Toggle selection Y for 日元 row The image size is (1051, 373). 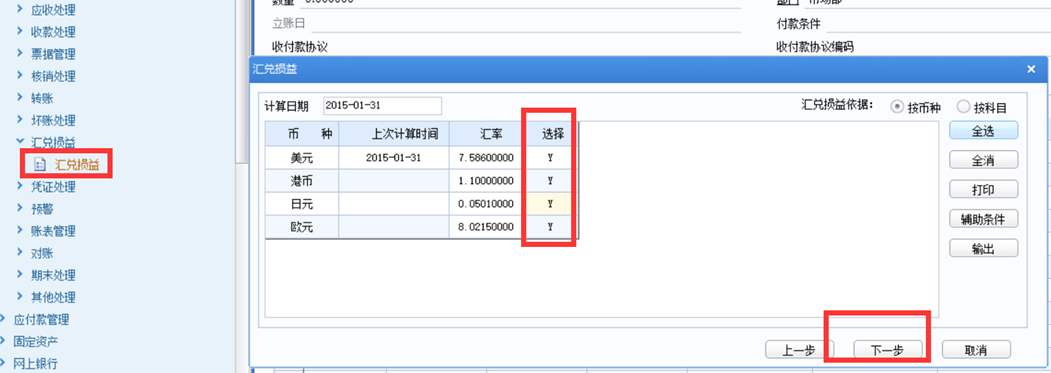(x=550, y=204)
